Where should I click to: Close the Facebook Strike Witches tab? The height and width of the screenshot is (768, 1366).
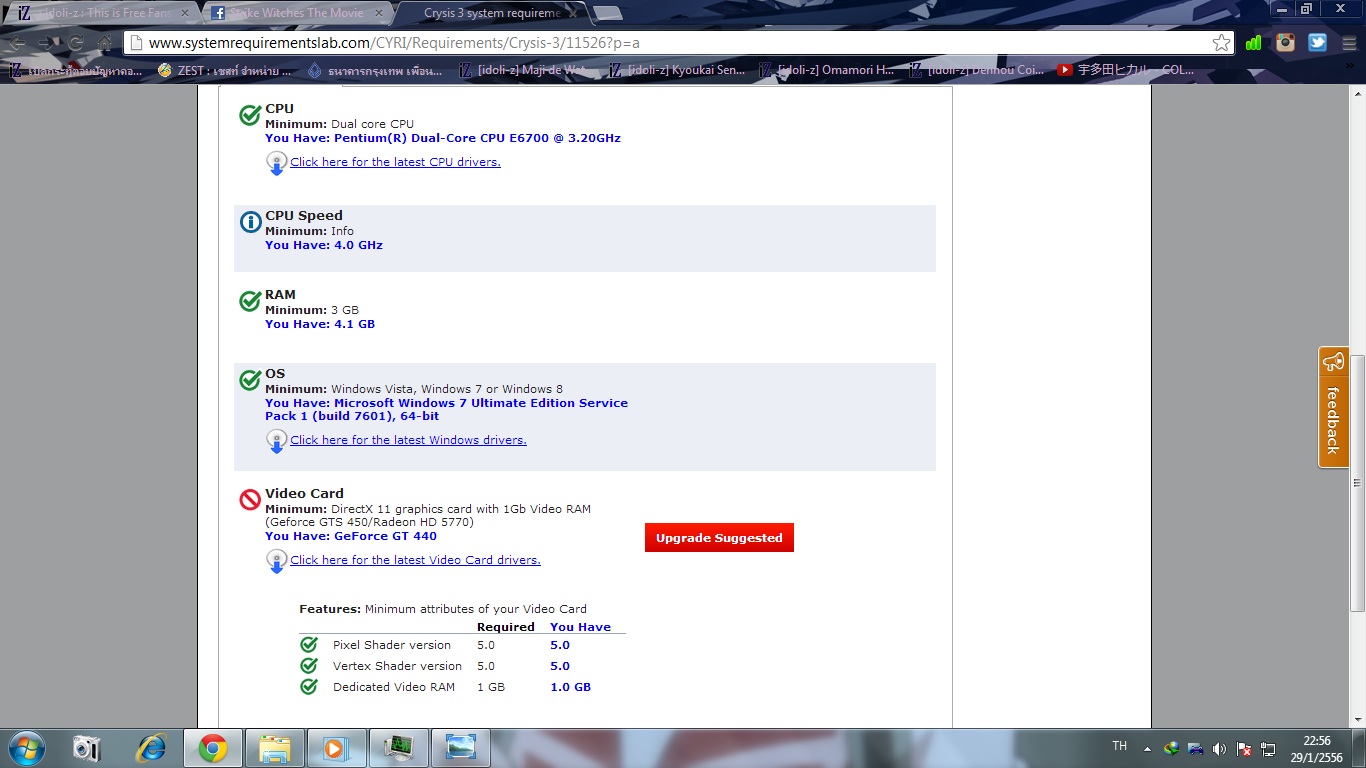pos(378,13)
